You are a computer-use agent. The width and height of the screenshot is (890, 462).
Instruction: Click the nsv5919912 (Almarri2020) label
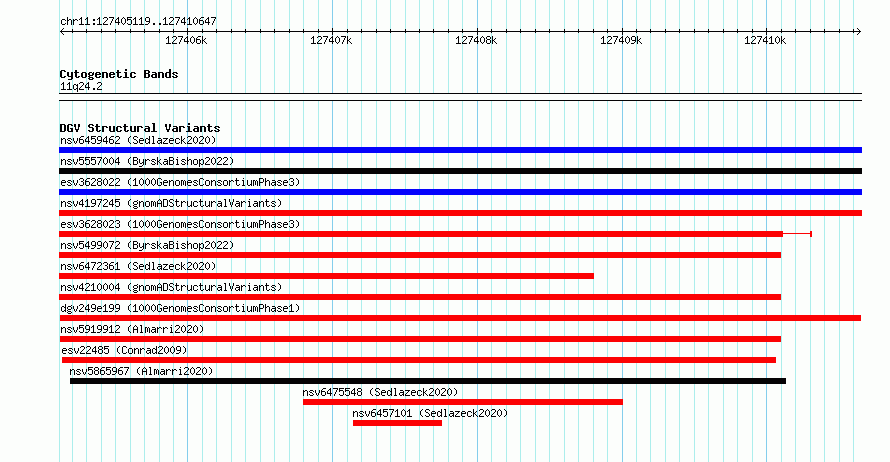pos(132,329)
